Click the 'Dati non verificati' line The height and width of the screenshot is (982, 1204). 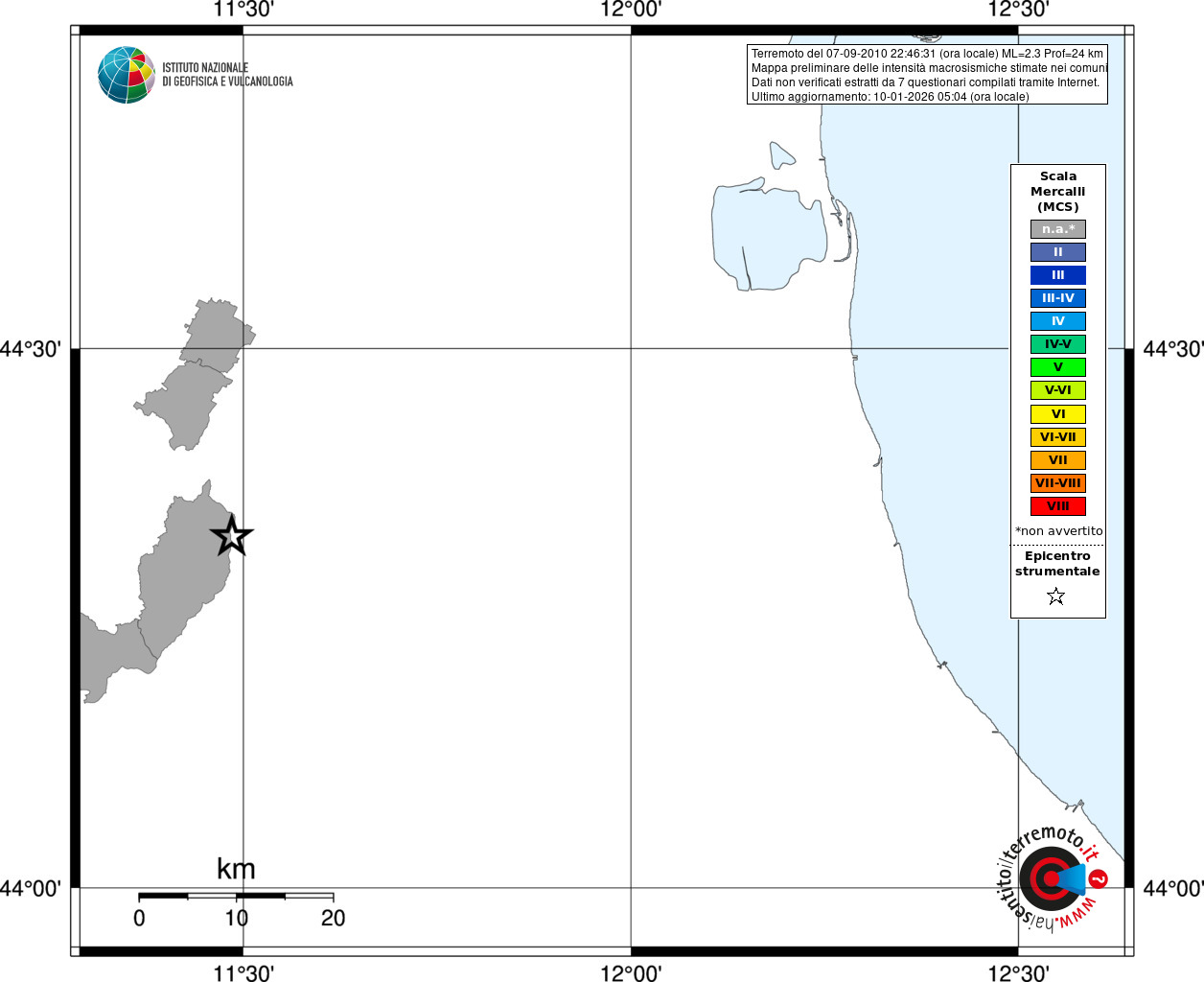tap(925, 82)
